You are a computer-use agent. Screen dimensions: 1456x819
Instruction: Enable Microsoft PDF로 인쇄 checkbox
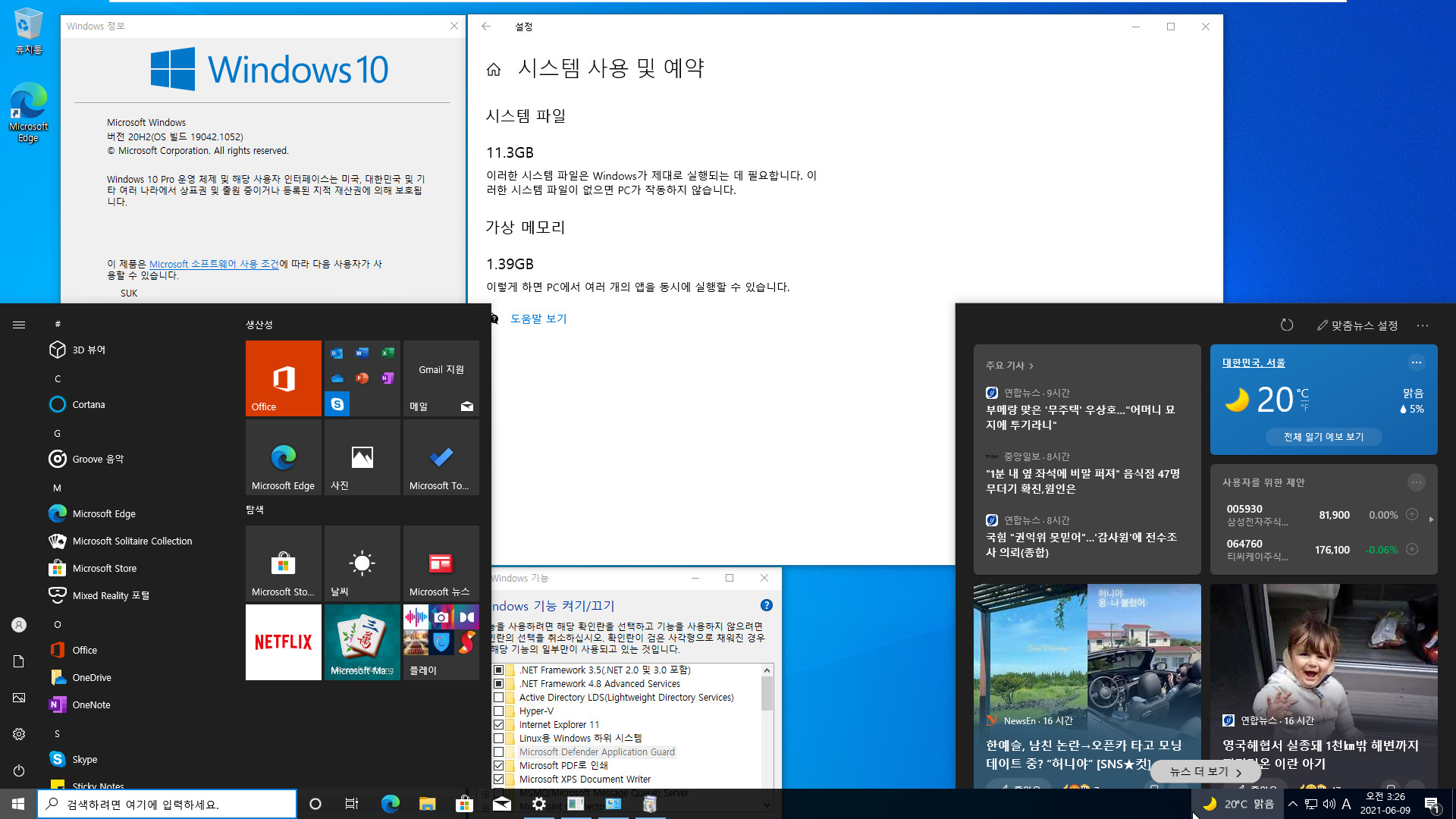pyautogui.click(x=498, y=765)
